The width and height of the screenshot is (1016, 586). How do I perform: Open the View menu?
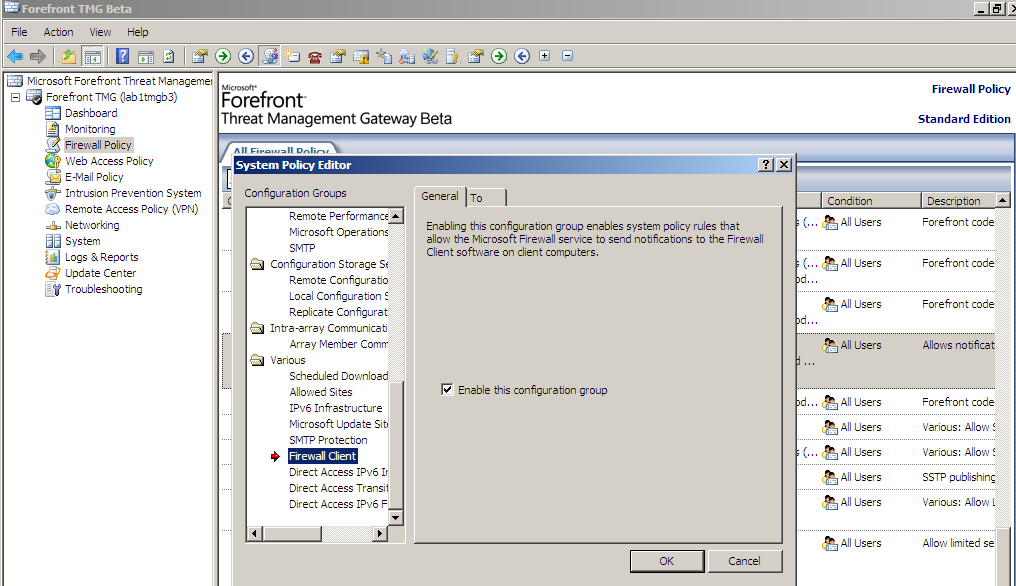100,32
